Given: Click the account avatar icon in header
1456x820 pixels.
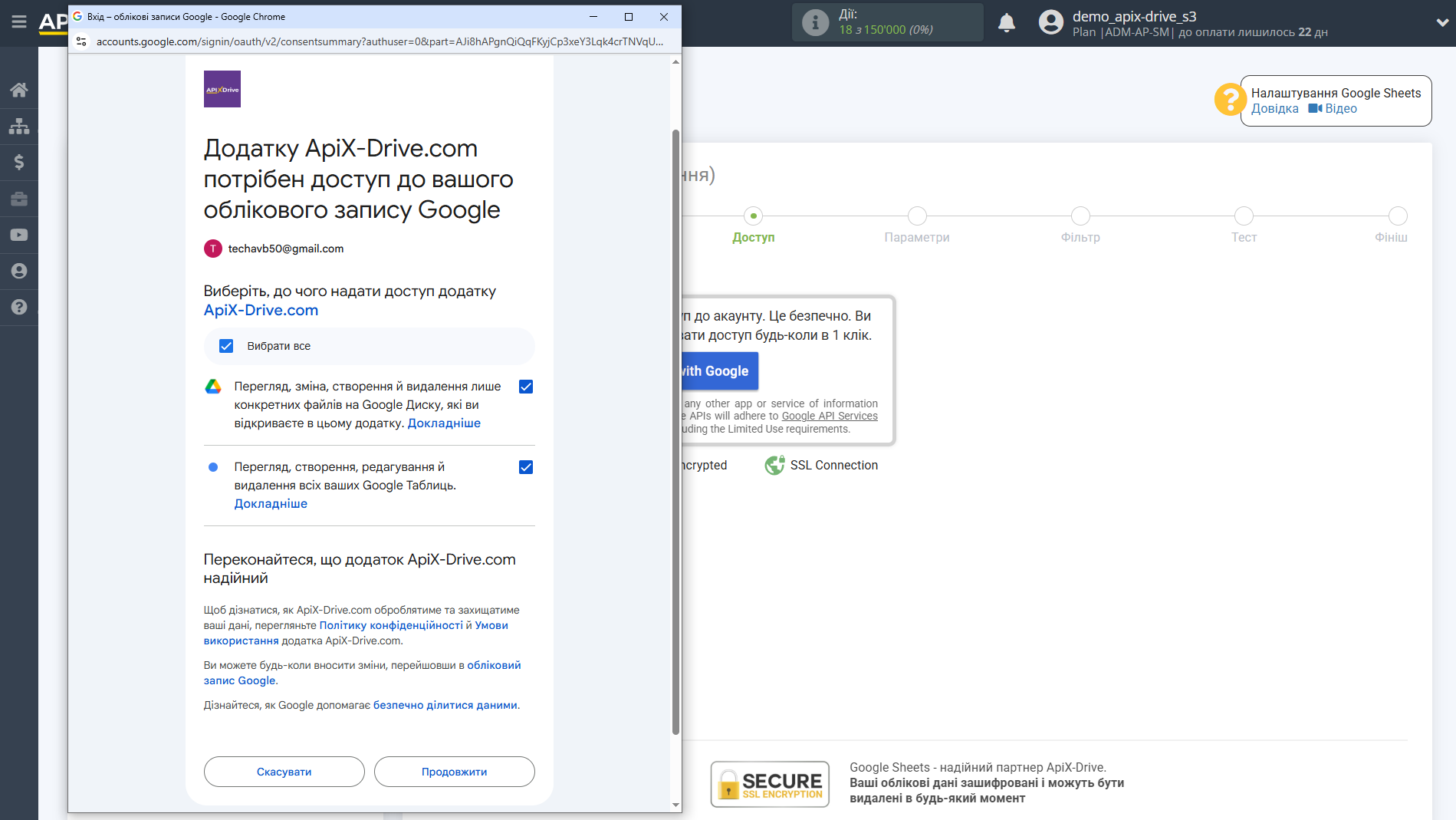Looking at the screenshot, I should (1050, 22).
